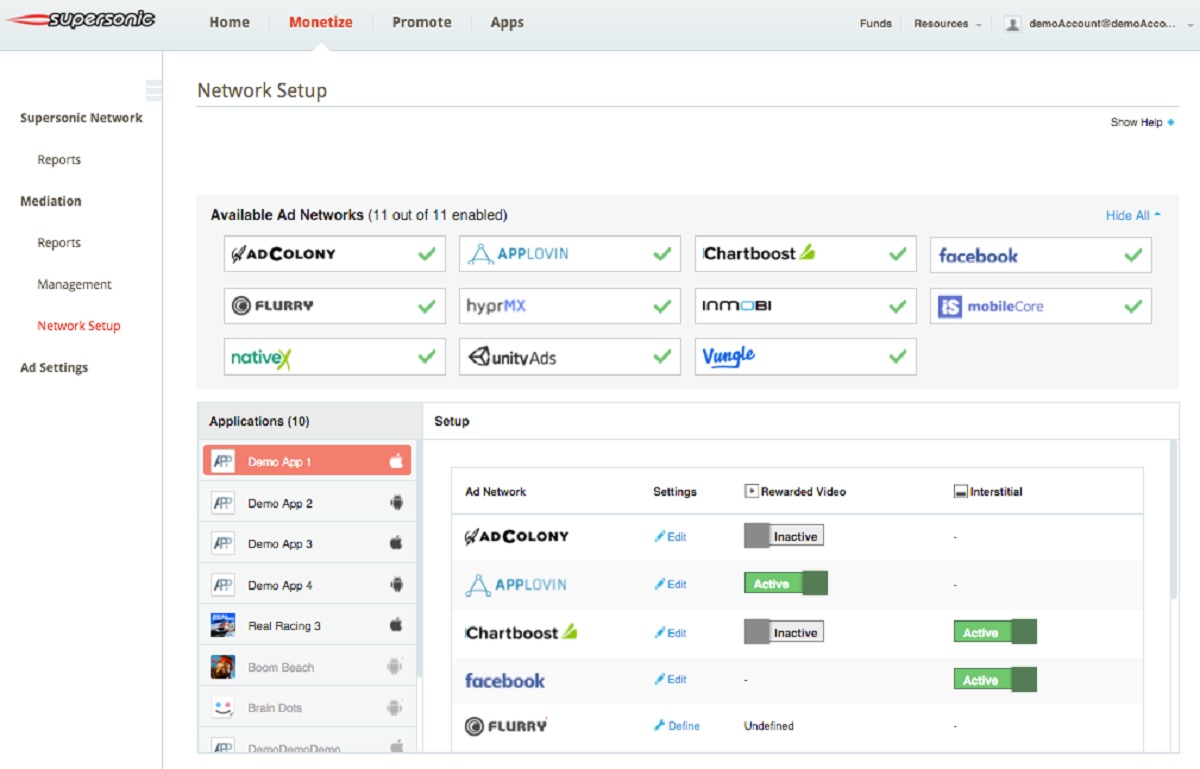The width and height of the screenshot is (1200, 769).
Task: Edit AppLovin settings
Action: pos(670,584)
